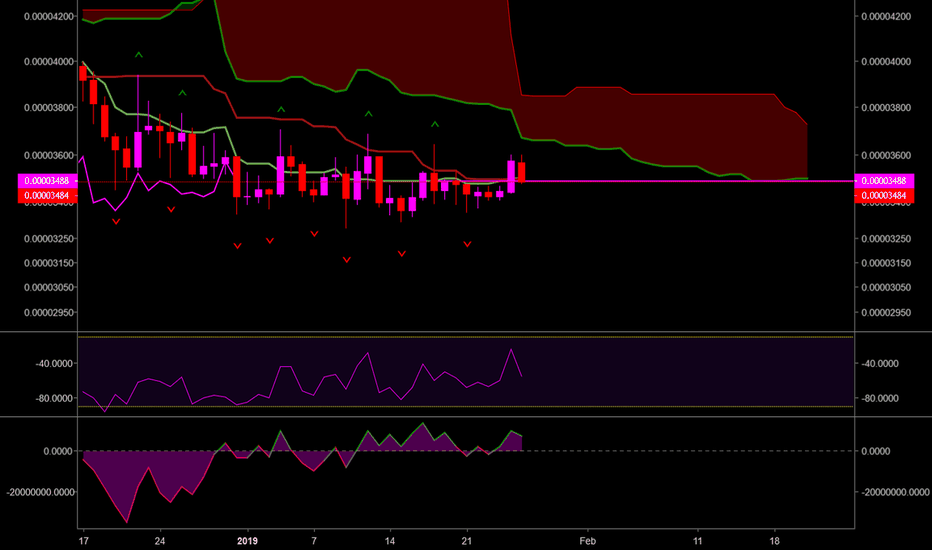
Task: Click 0.00003050 on the right price axis
Action: pyautogui.click(x=886, y=288)
